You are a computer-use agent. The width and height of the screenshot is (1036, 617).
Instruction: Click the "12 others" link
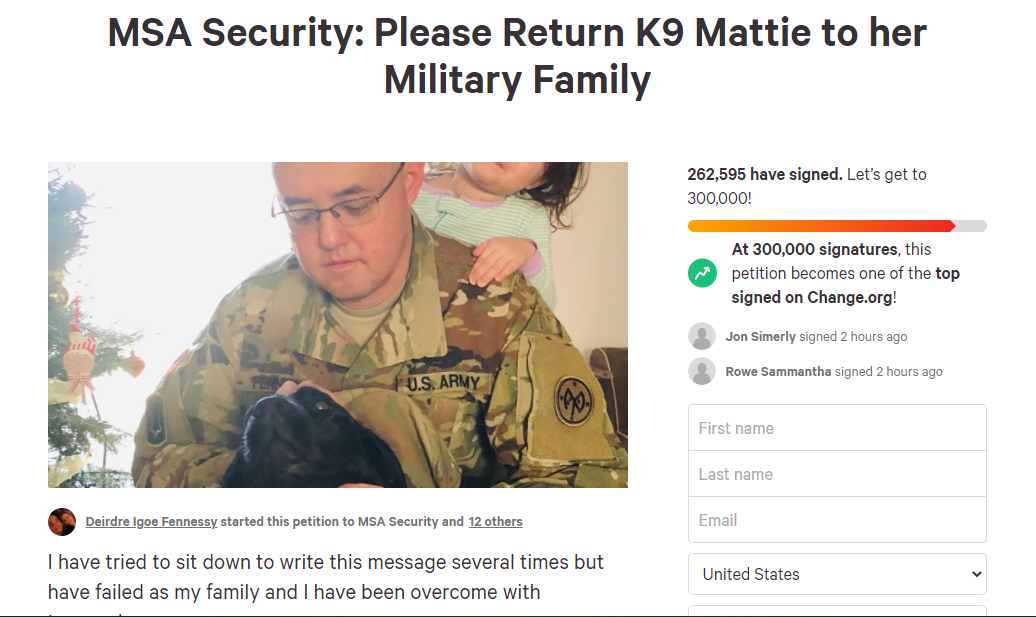point(495,521)
